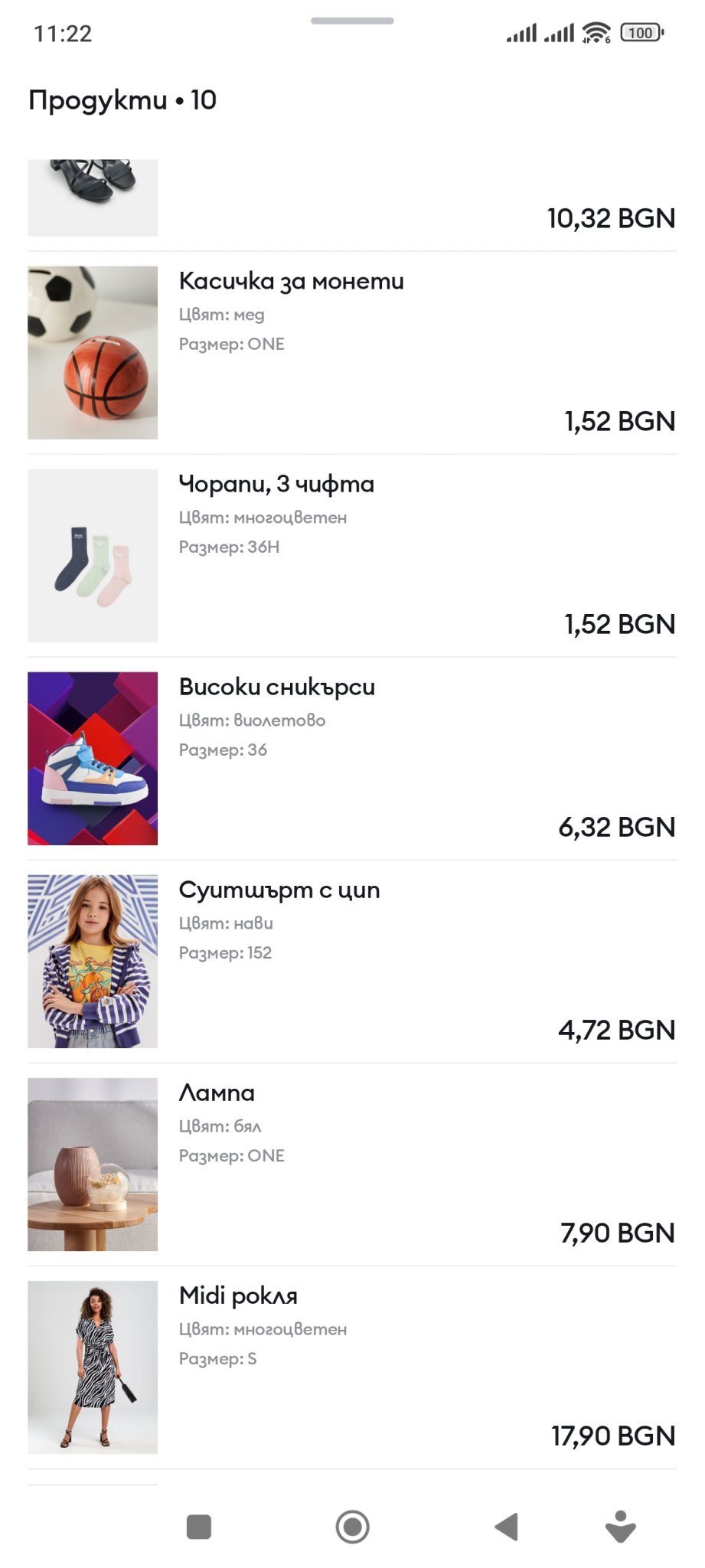The width and height of the screenshot is (705, 1568).
Task: Select the 'Високи сникърси' product title
Action: (x=277, y=687)
